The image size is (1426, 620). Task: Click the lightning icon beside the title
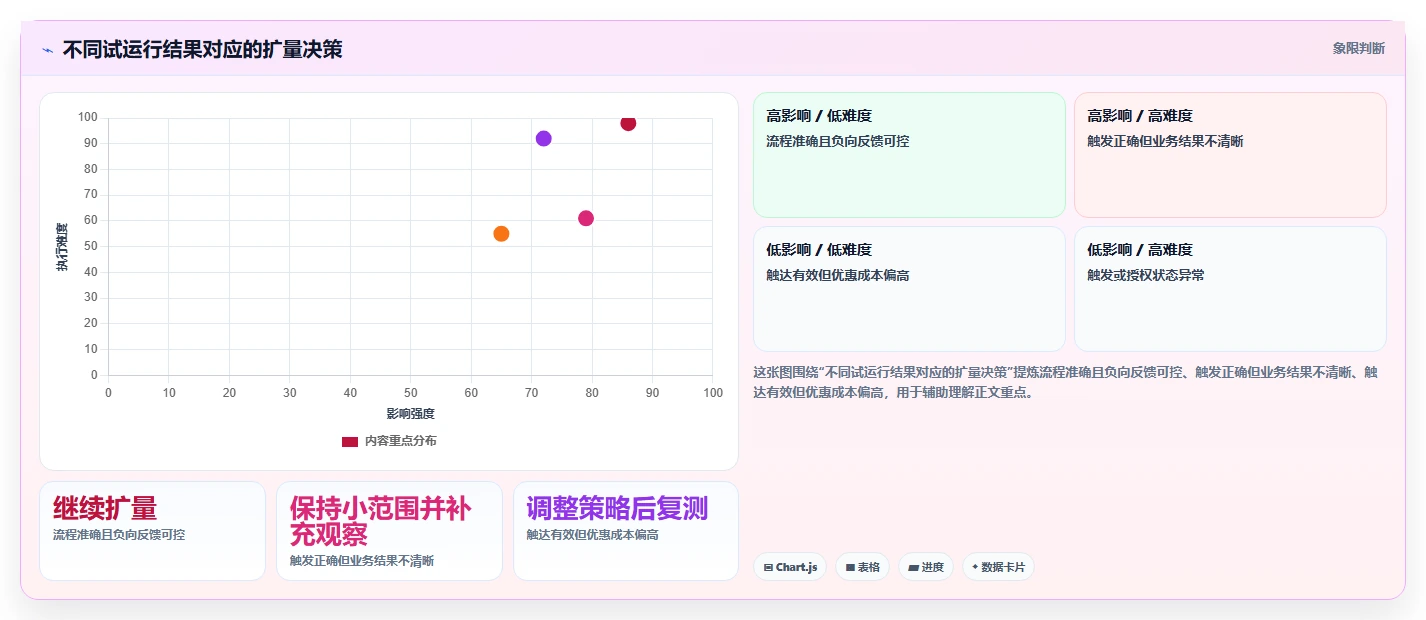47,49
